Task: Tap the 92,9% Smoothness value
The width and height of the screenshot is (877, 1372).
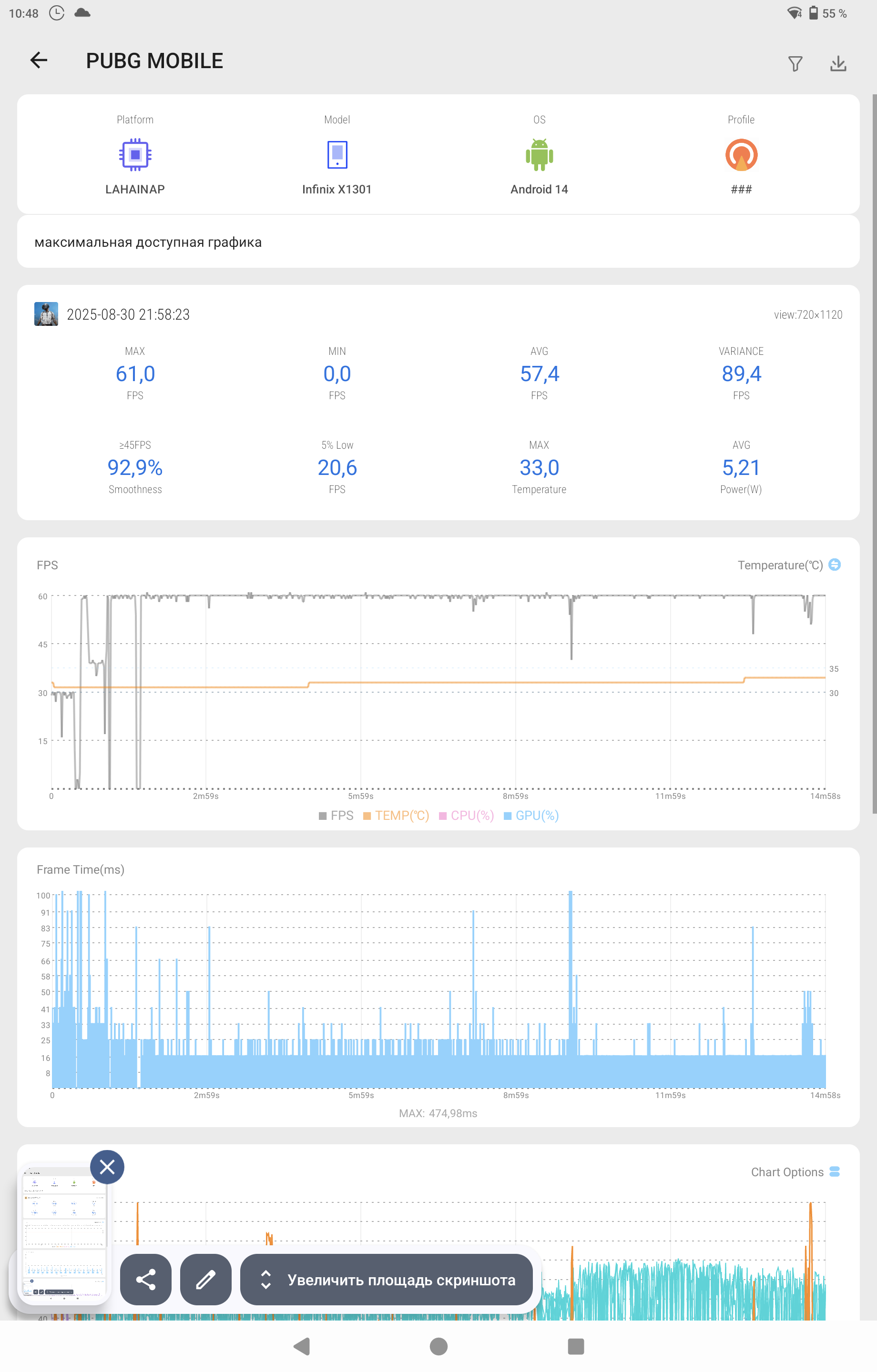Action: (x=135, y=468)
